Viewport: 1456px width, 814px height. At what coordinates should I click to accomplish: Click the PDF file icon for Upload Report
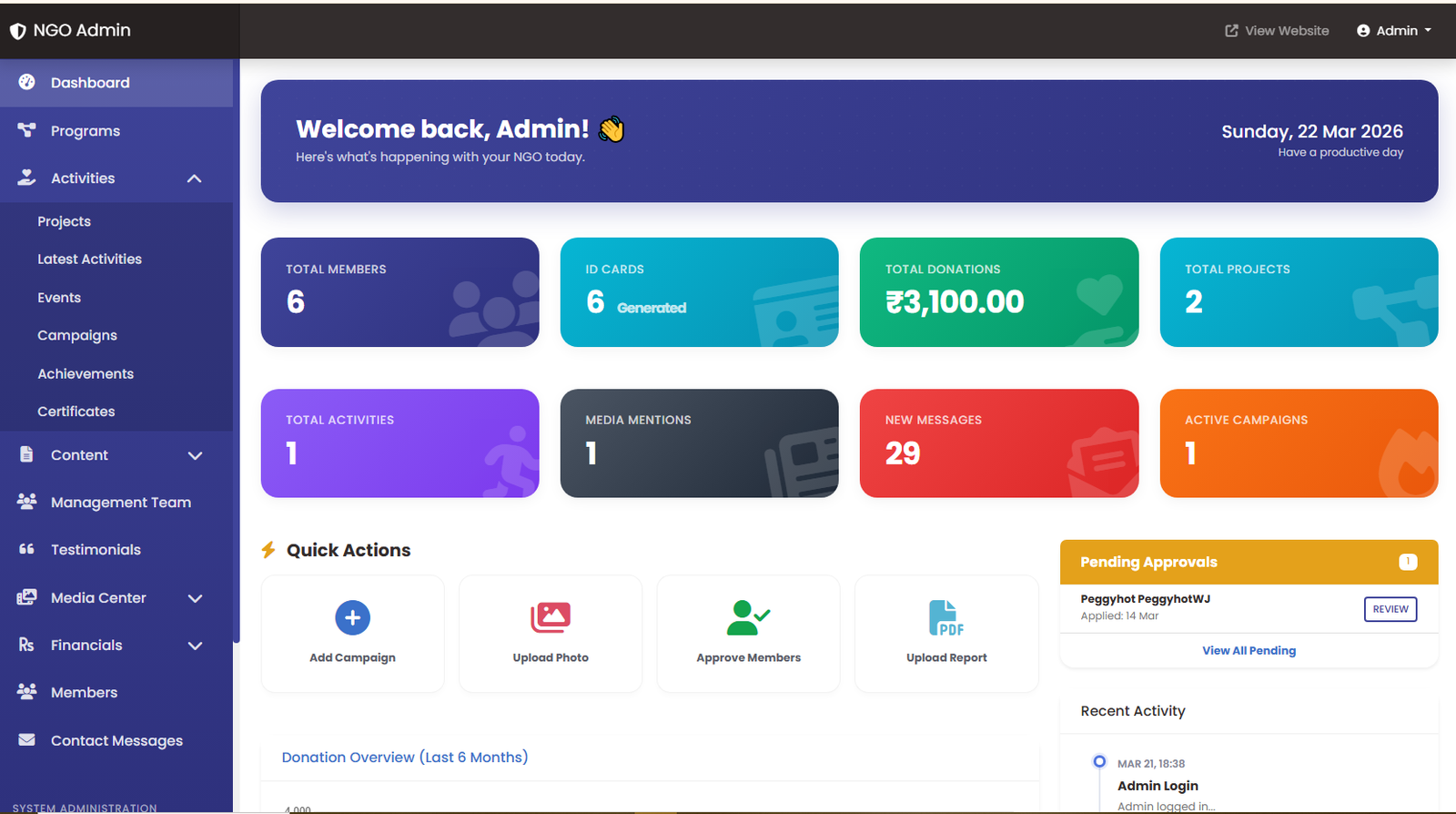click(x=945, y=618)
